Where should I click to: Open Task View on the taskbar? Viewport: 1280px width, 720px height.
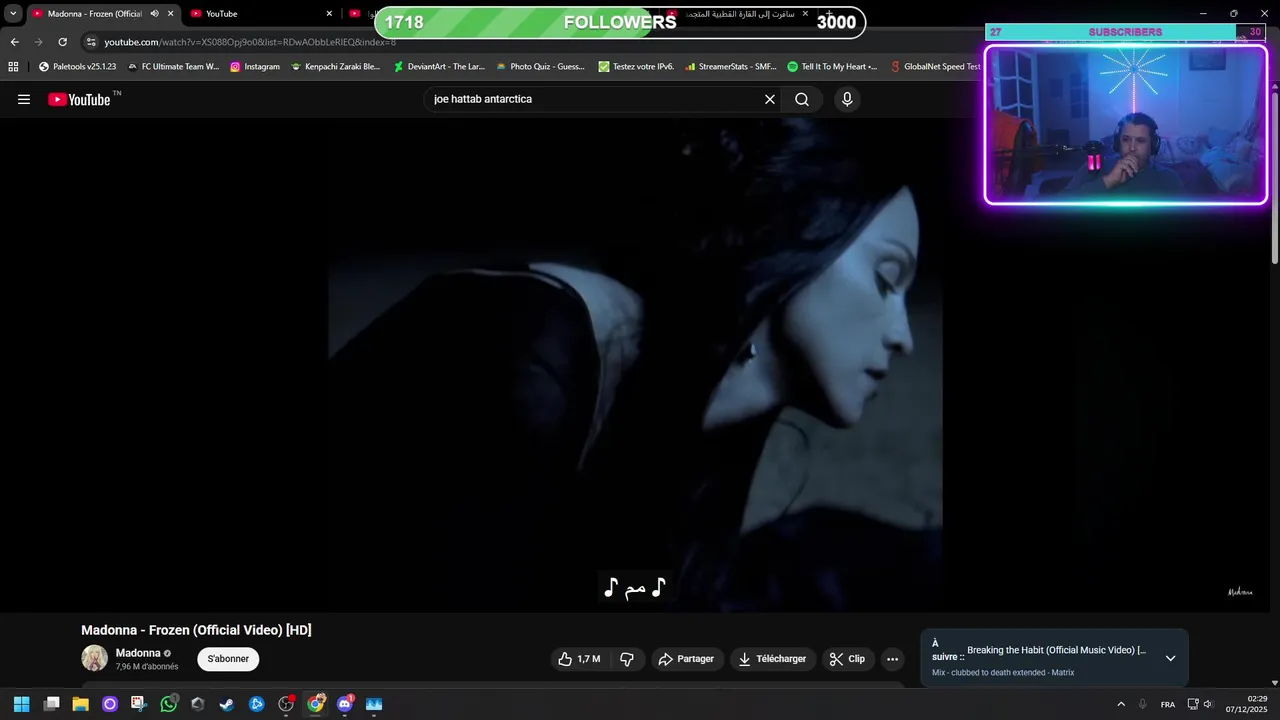(x=51, y=704)
